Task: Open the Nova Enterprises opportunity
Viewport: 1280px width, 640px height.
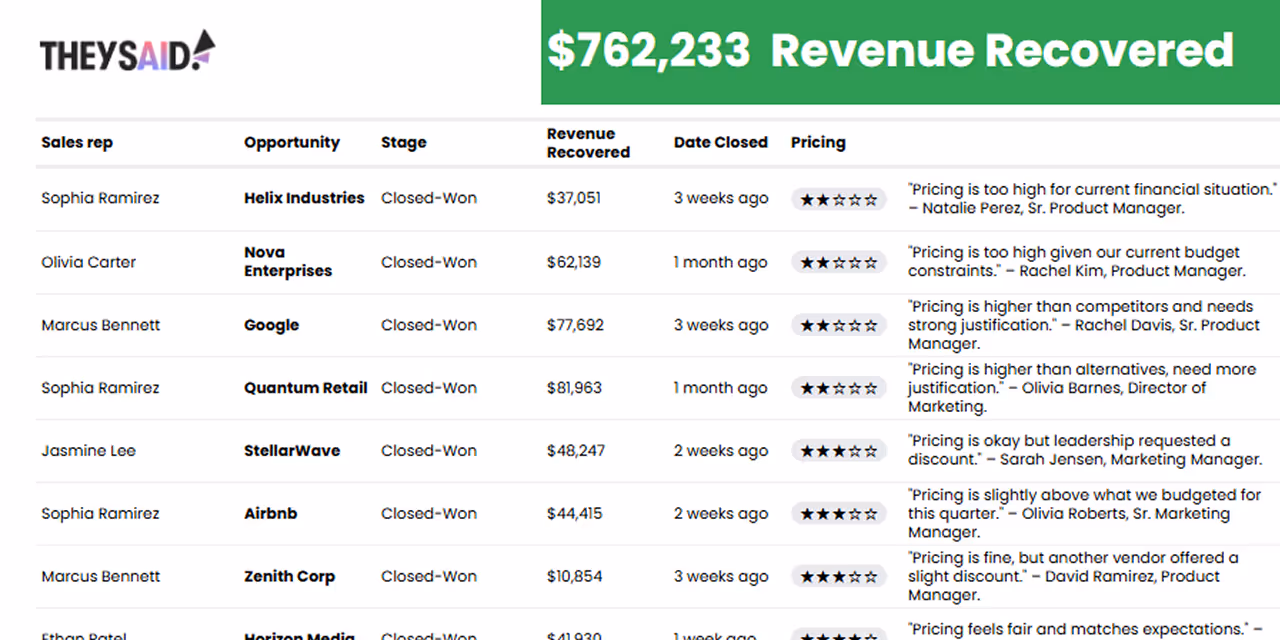Action: [x=288, y=261]
